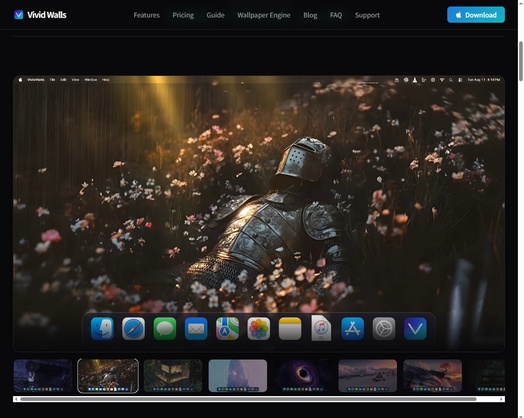Select the snowy mountain camp thumbnail

368,376
